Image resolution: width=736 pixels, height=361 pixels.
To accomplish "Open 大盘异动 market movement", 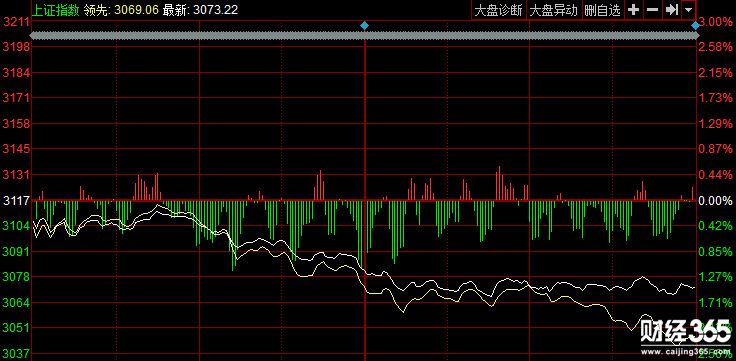I will click(554, 10).
